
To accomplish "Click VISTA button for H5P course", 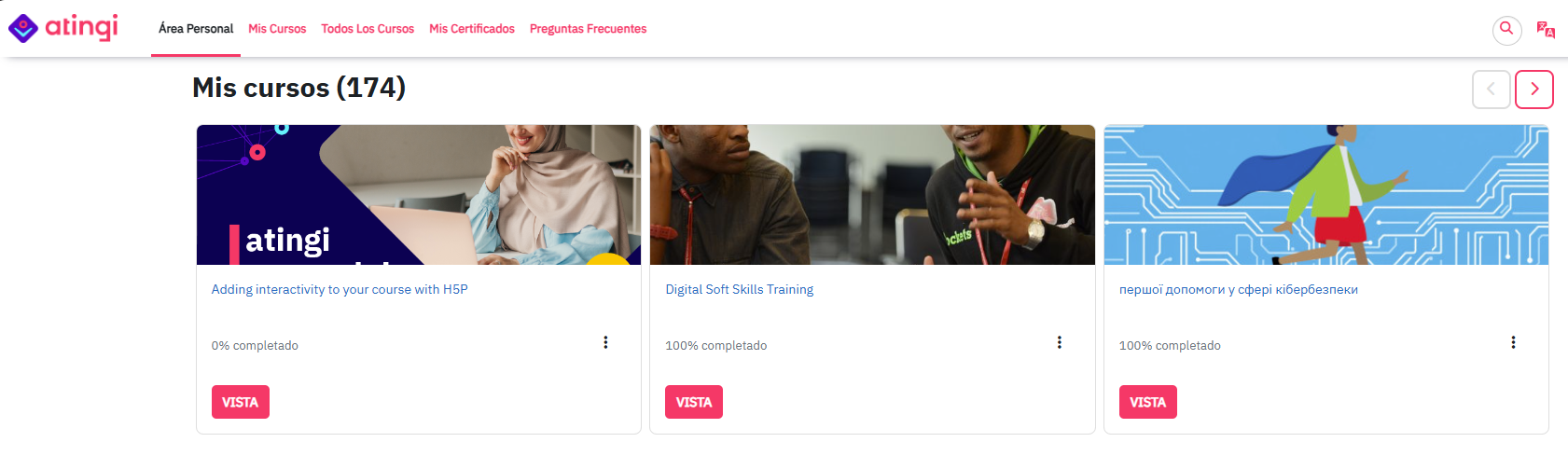I will (x=241, y=402).
